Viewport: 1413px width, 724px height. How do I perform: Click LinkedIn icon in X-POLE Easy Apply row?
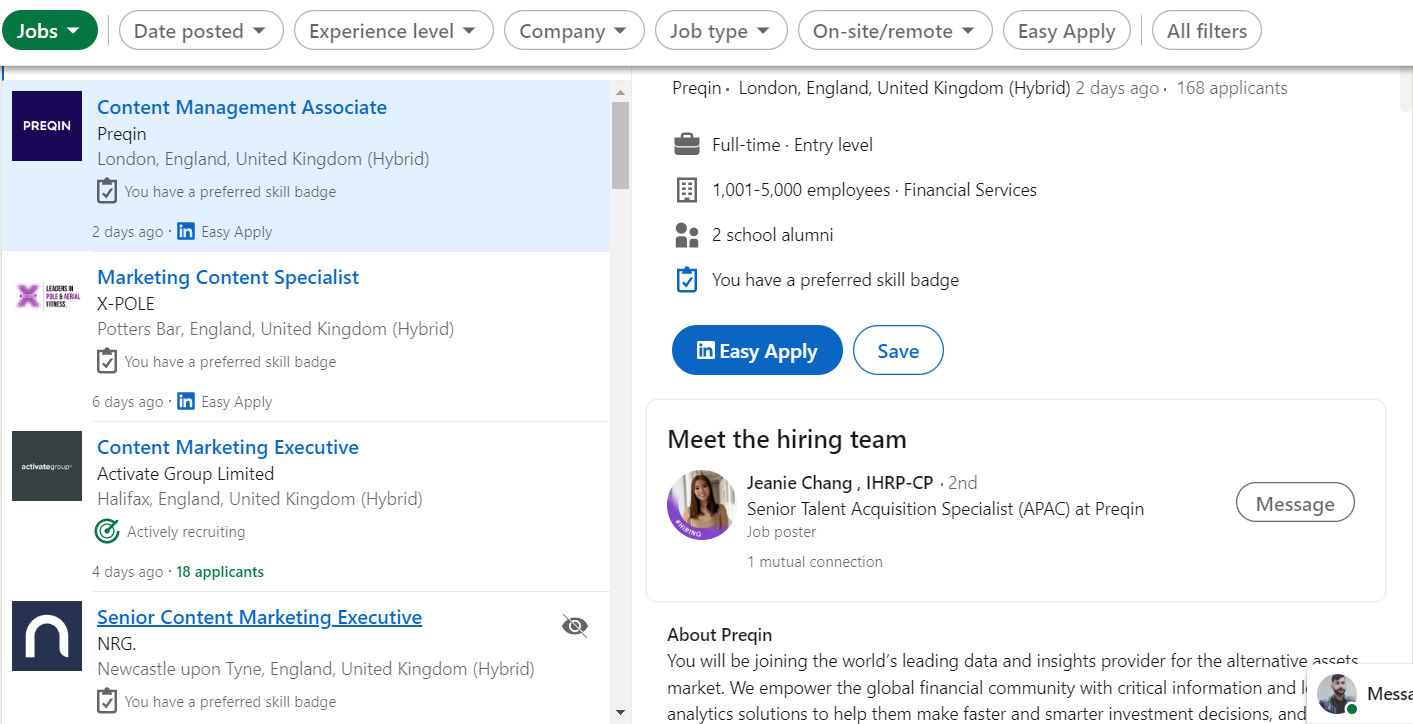[186, 401]
